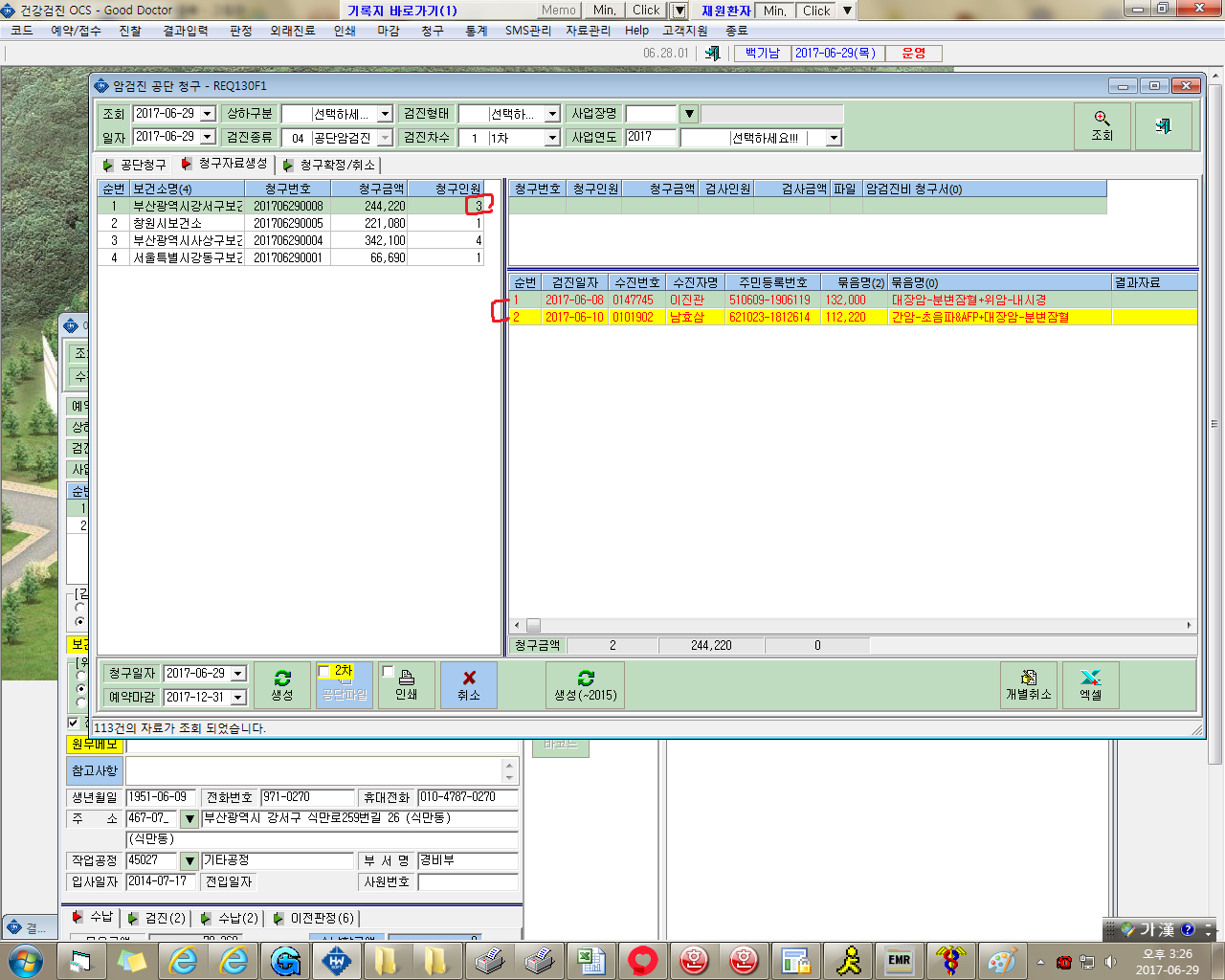Tick the checkbox next to the 인쇄 button
The width and height of the screenshot is (1225, 980).
coord(388,672)
